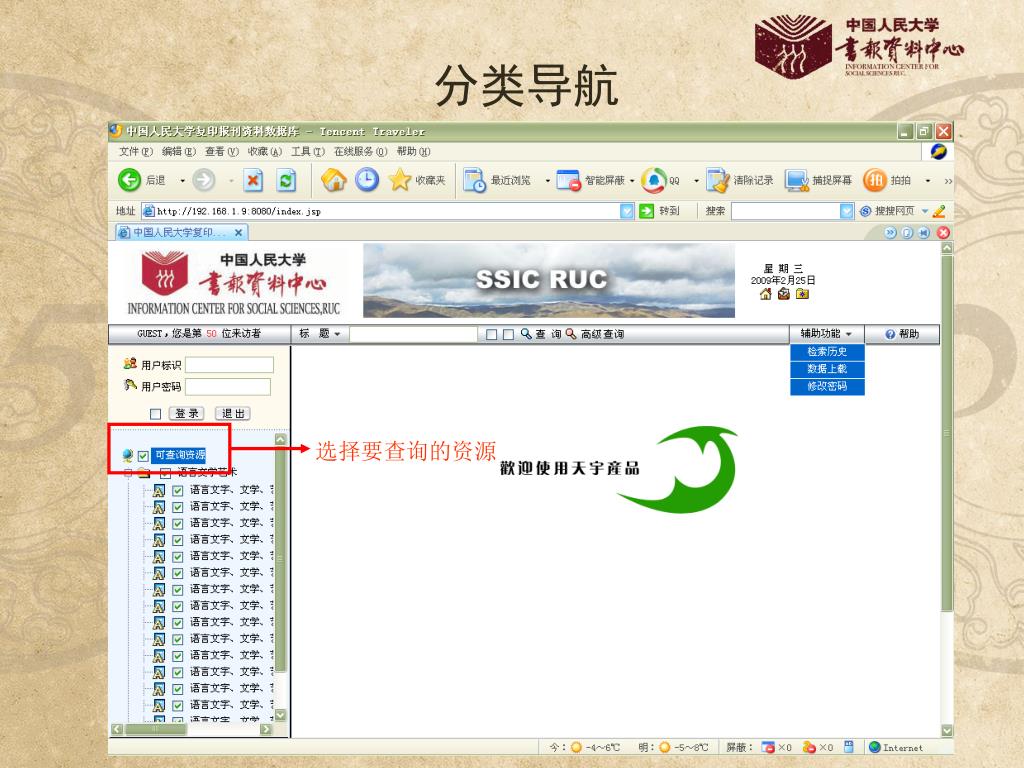Viewport: 1024px width, 768px height.
Task: Click the popup blocker icon in status bar
Action: pyautogui.click(x=768, y=747)
